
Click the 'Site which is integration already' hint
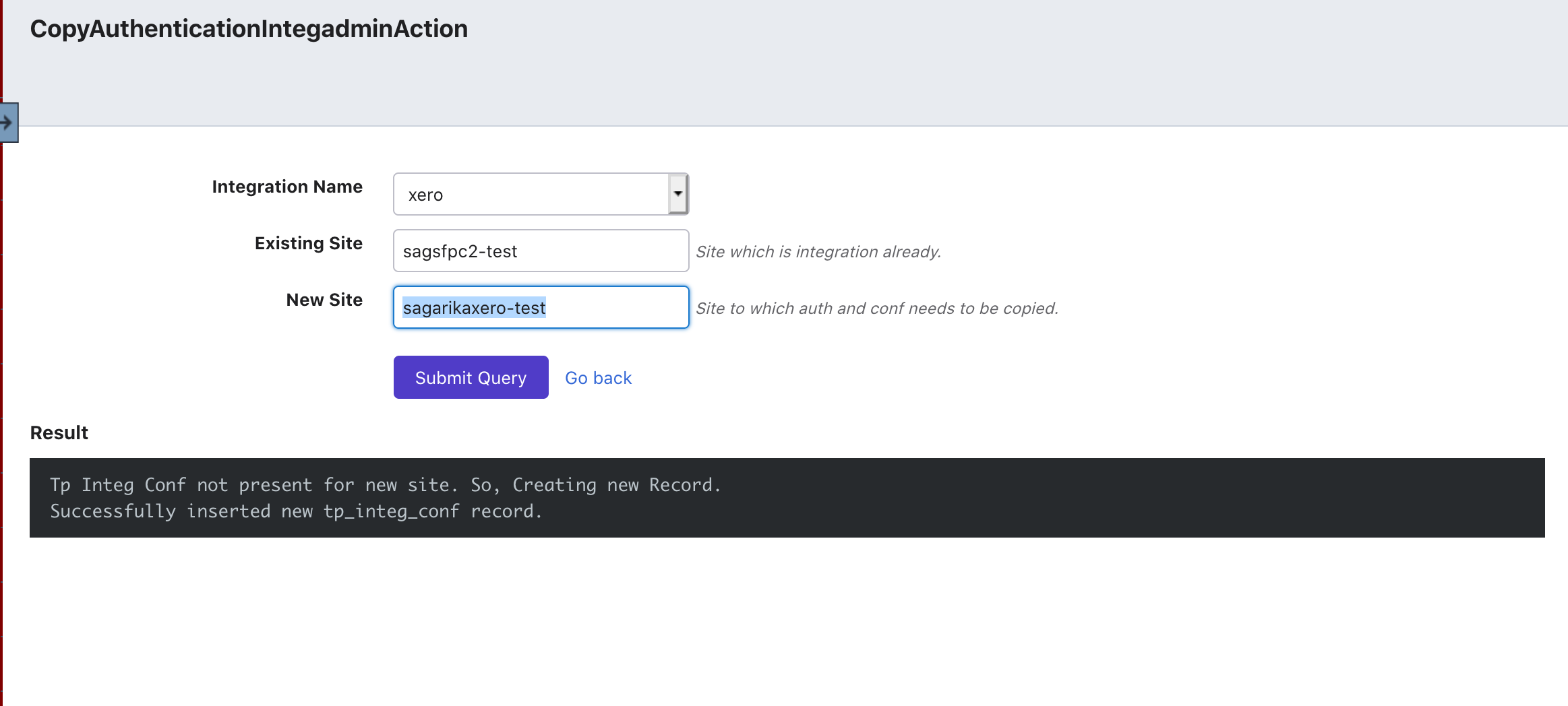click(x=818, y=252)
